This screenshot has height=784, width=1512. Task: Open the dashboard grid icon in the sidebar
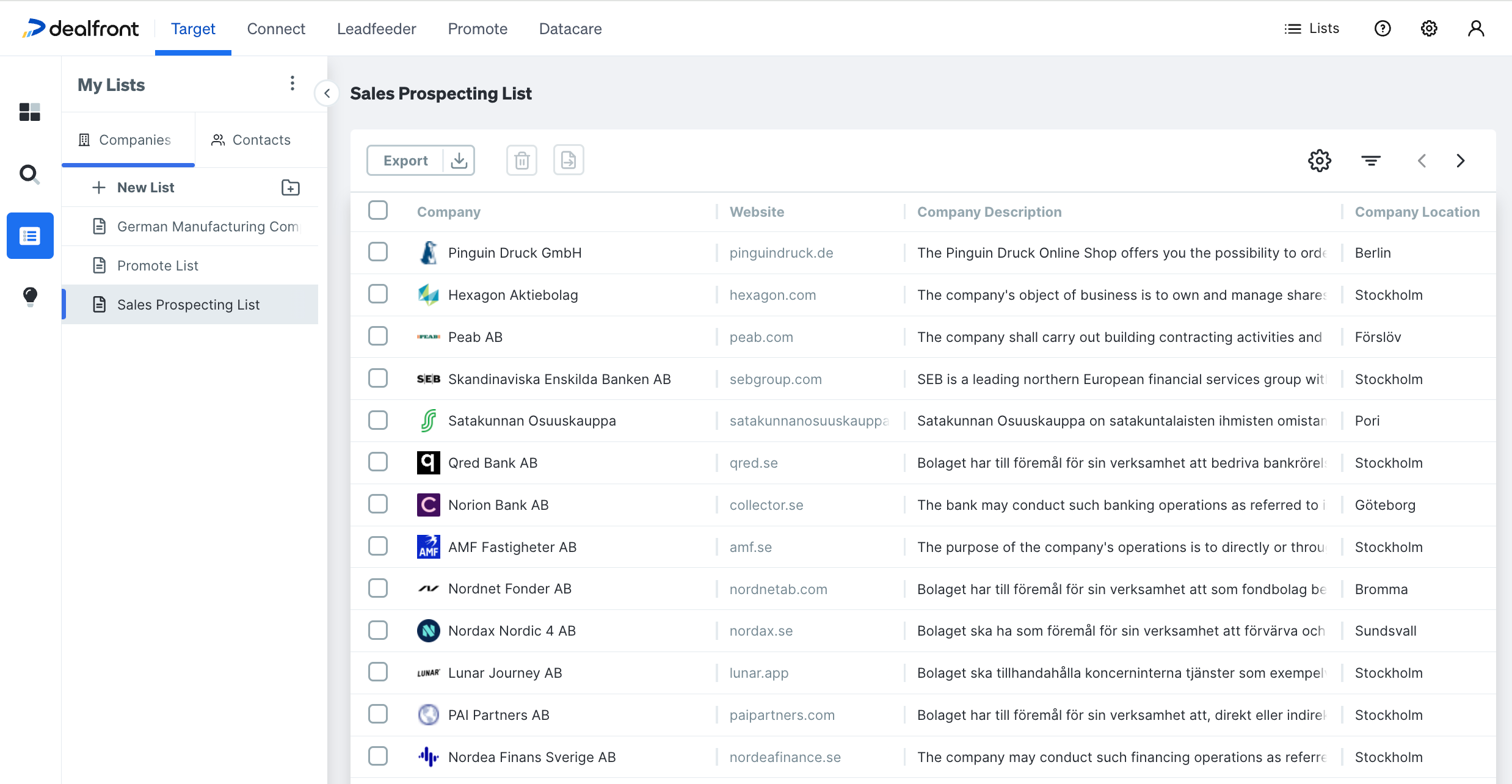coord(29,112)
